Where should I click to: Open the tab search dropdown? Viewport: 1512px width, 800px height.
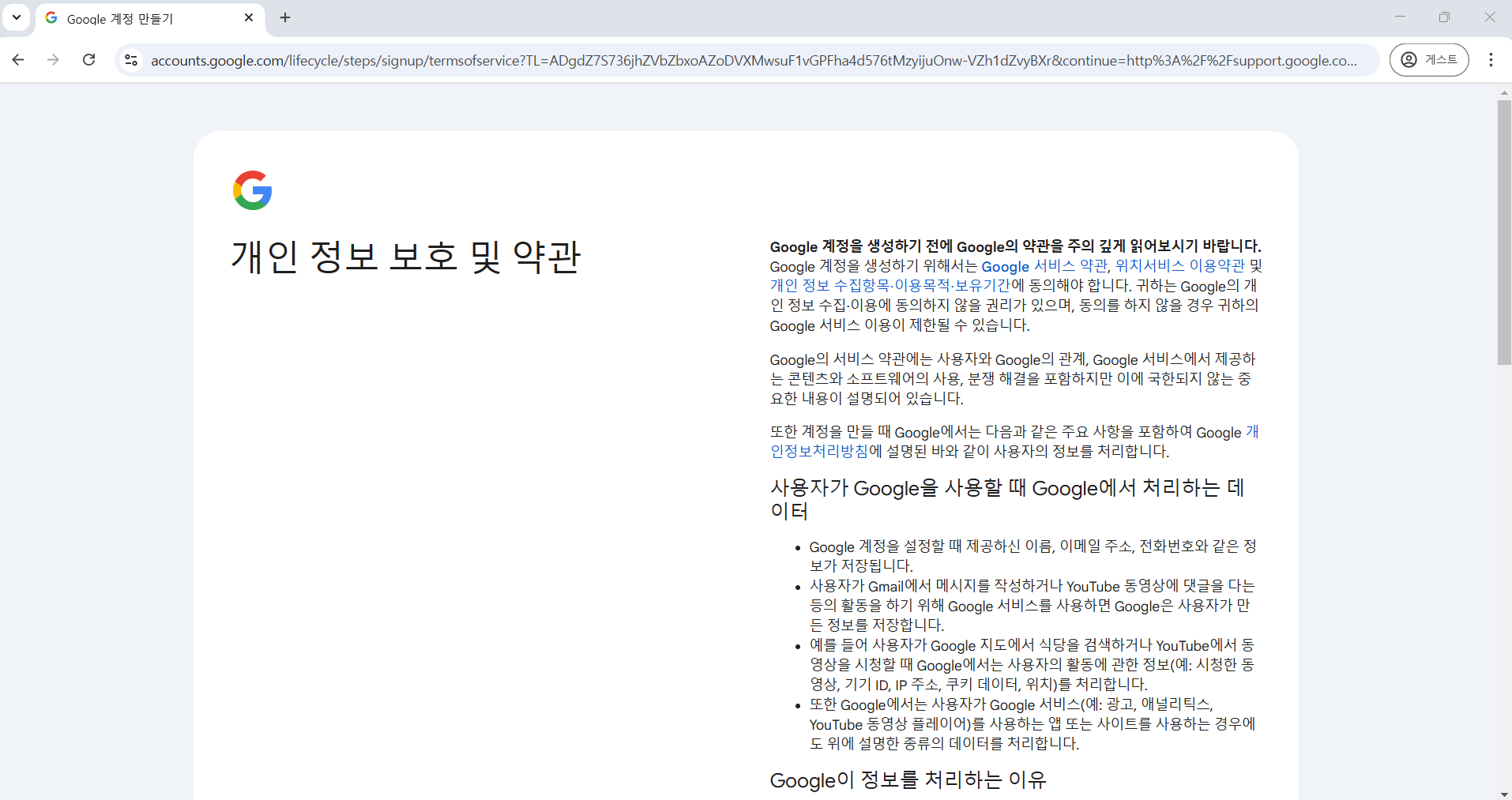tap(16, 17)
